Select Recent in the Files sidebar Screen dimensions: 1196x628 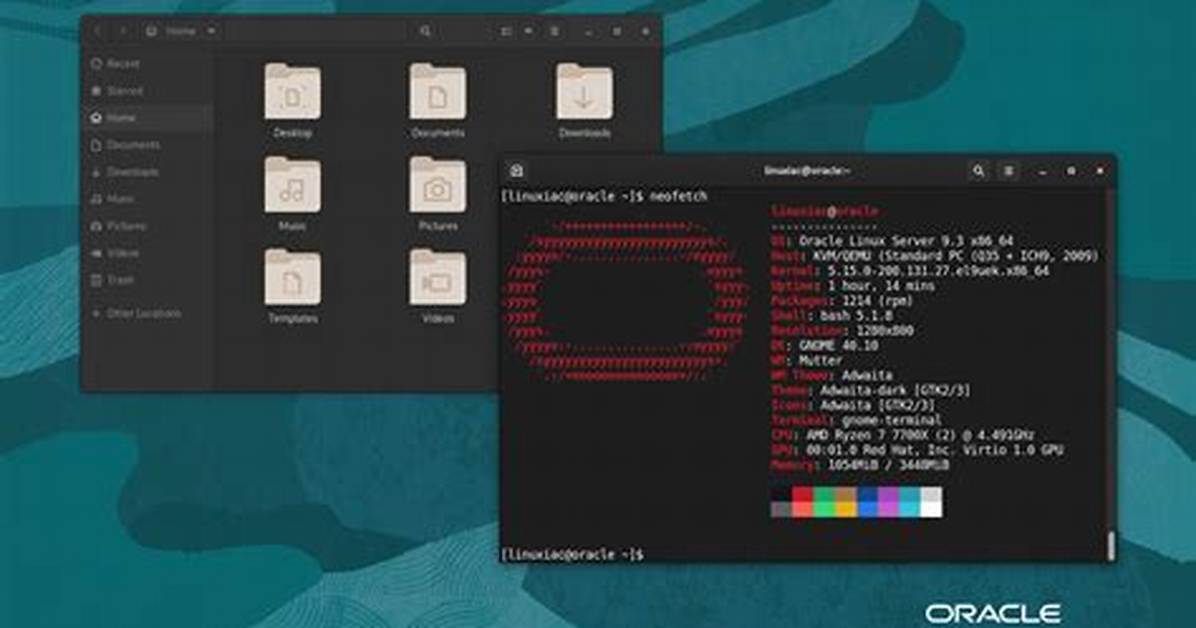147,64
